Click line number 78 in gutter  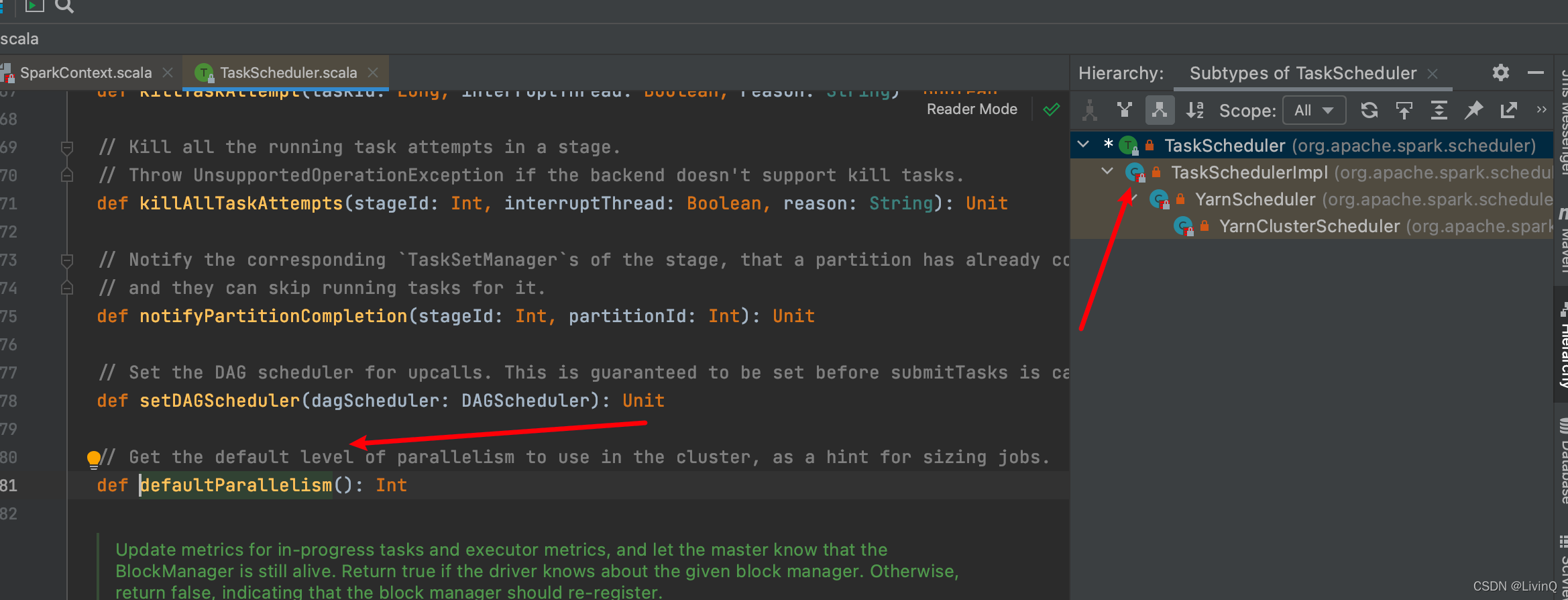pyautogui.click(x=9, y=401)
